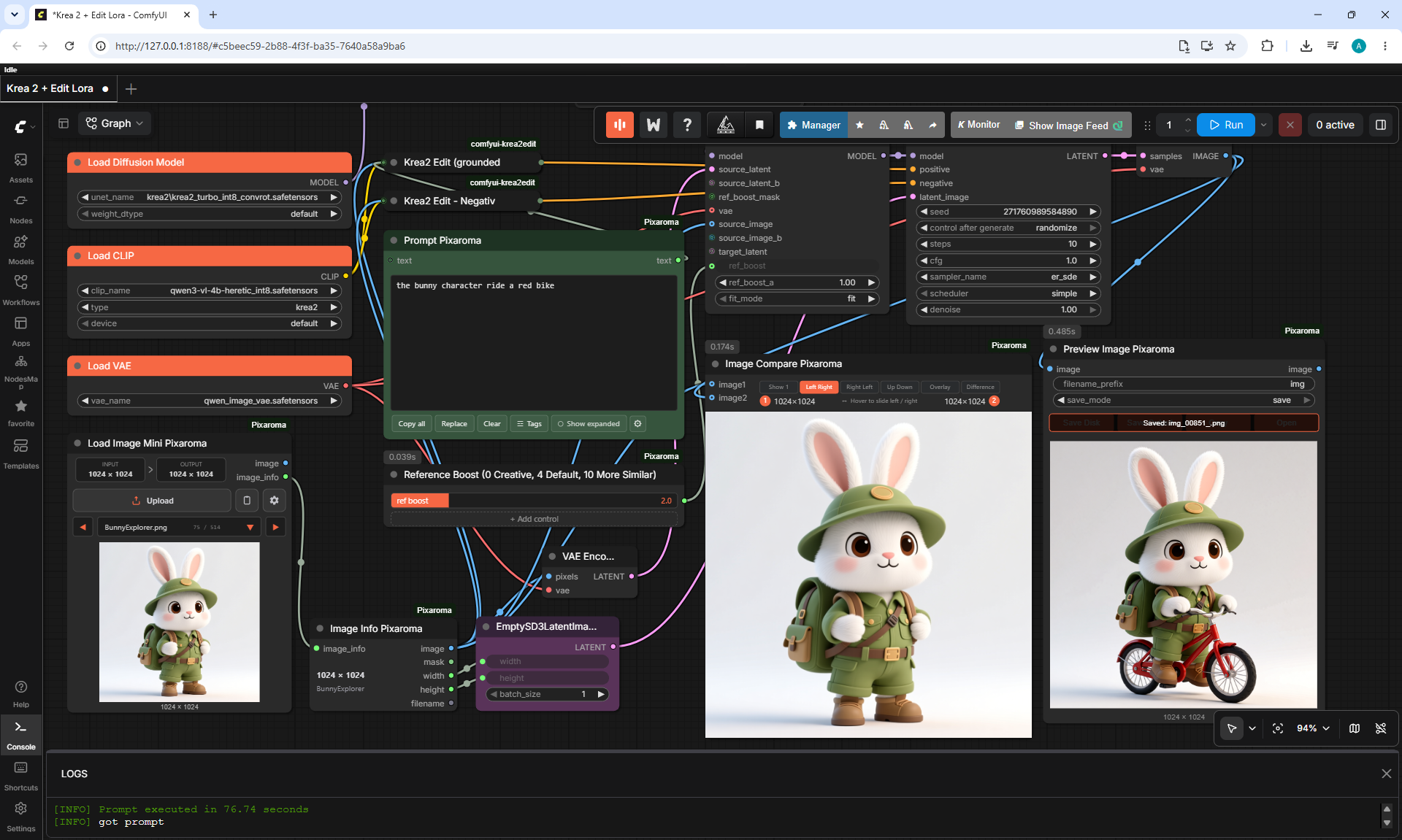Open the Models sidebar panel
1402x840 pixels.
point(20,249)
